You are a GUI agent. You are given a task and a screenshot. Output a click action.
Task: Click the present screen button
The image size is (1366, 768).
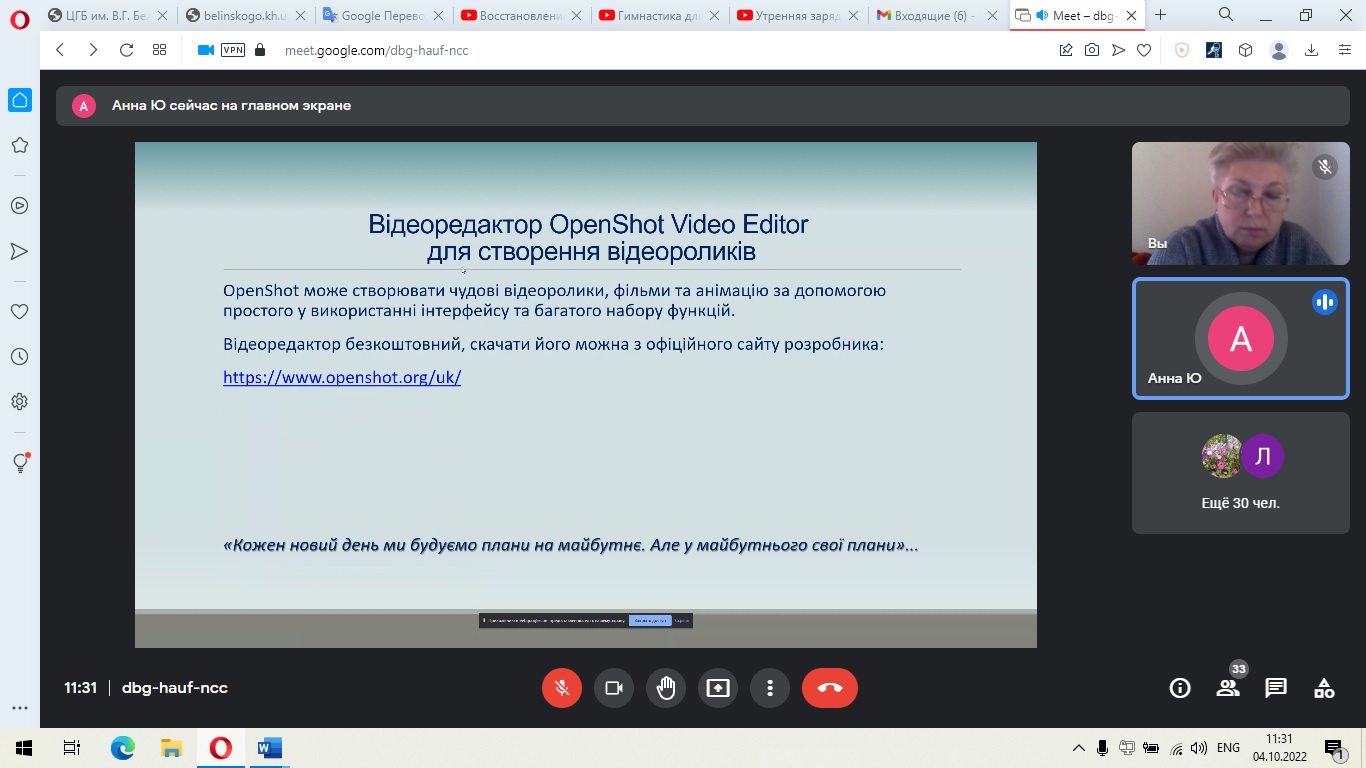click(718, 688)
